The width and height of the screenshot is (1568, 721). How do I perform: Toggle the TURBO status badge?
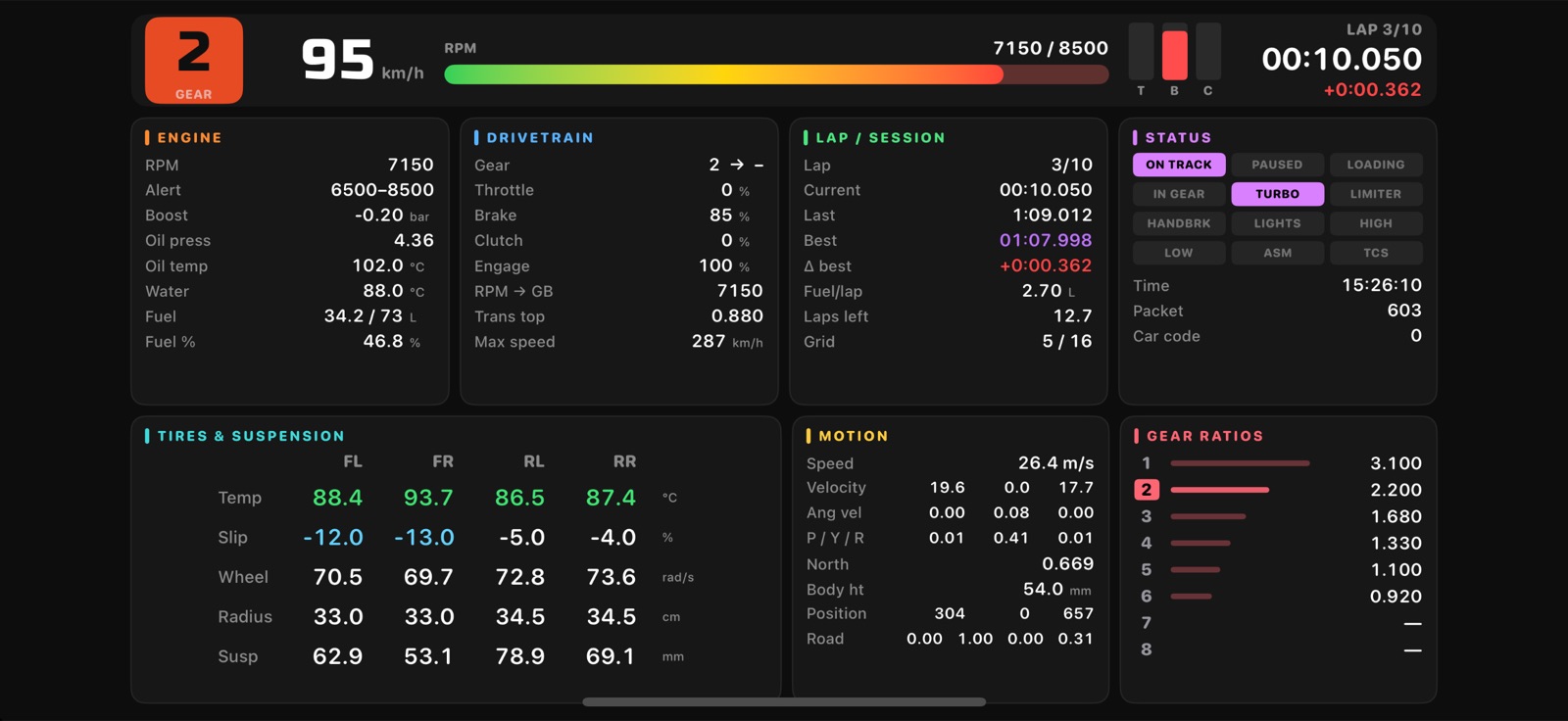coord(1277,194)
